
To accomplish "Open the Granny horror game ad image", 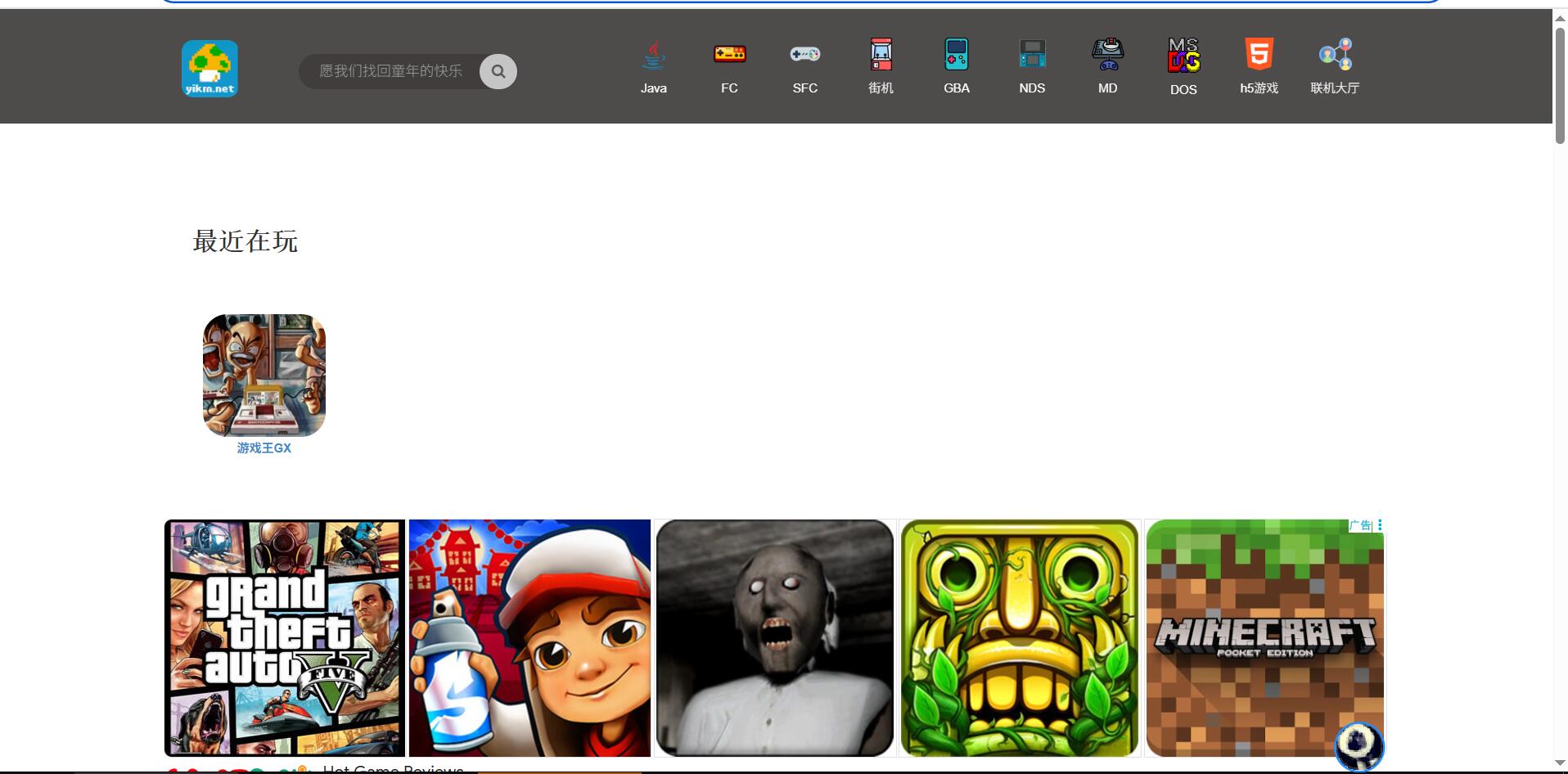I will click(775, 638).
